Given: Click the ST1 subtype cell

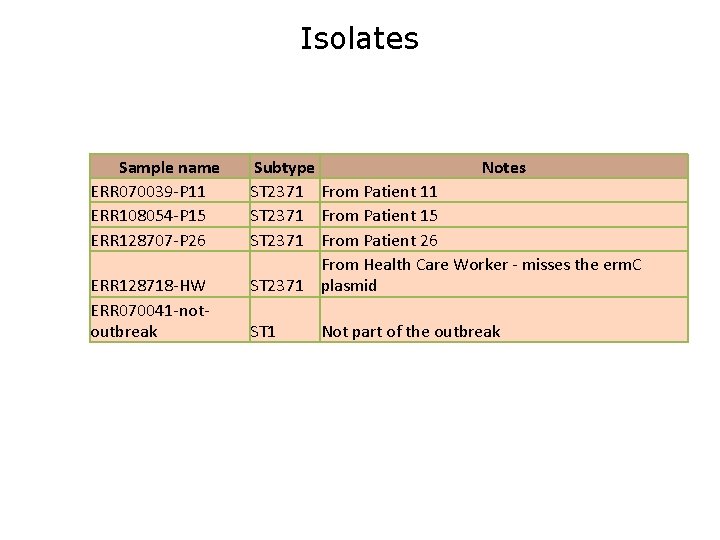Looking at the screenshot, I should click(264, 331).
